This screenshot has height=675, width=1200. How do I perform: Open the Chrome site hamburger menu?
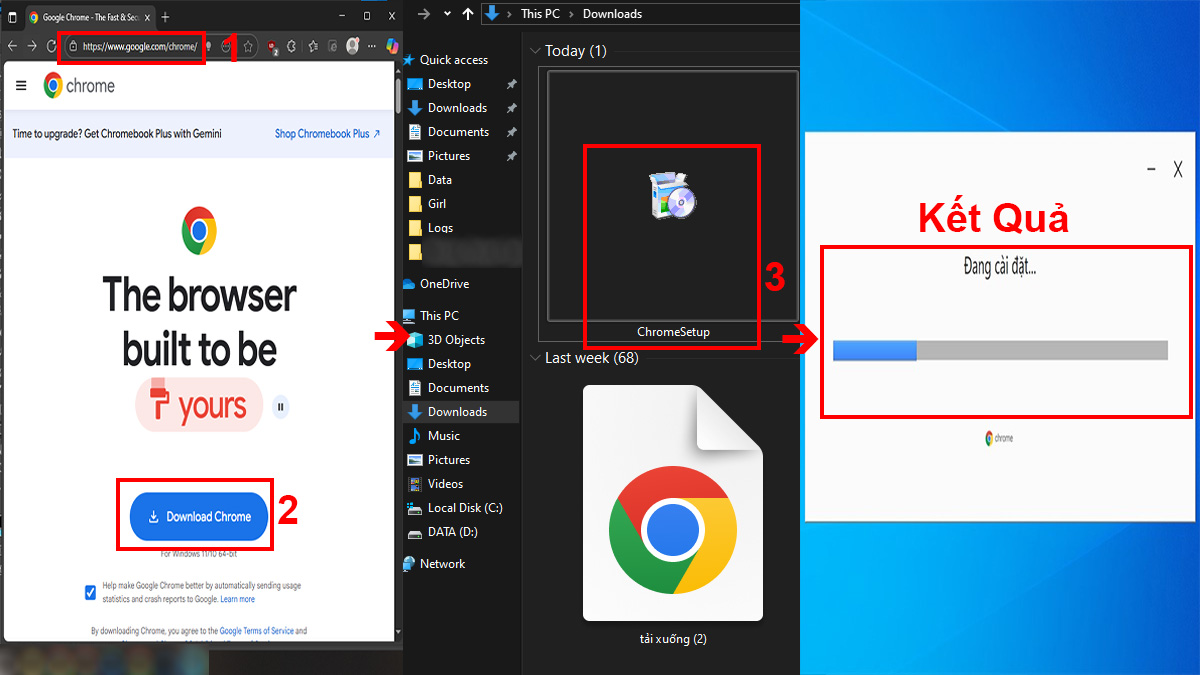pyautogui.click(x=21, y=86)
